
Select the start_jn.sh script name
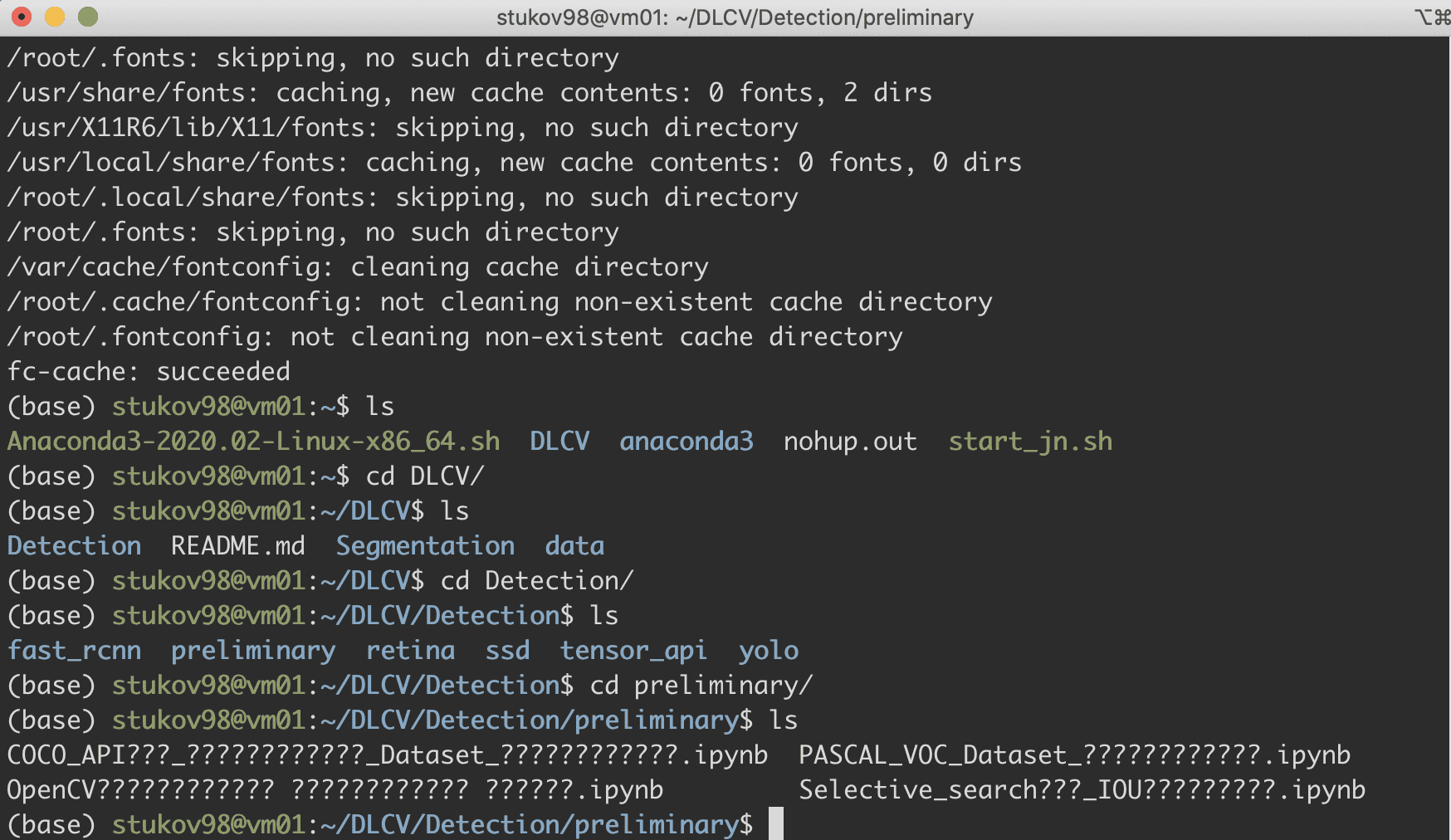click(1030, 441)
